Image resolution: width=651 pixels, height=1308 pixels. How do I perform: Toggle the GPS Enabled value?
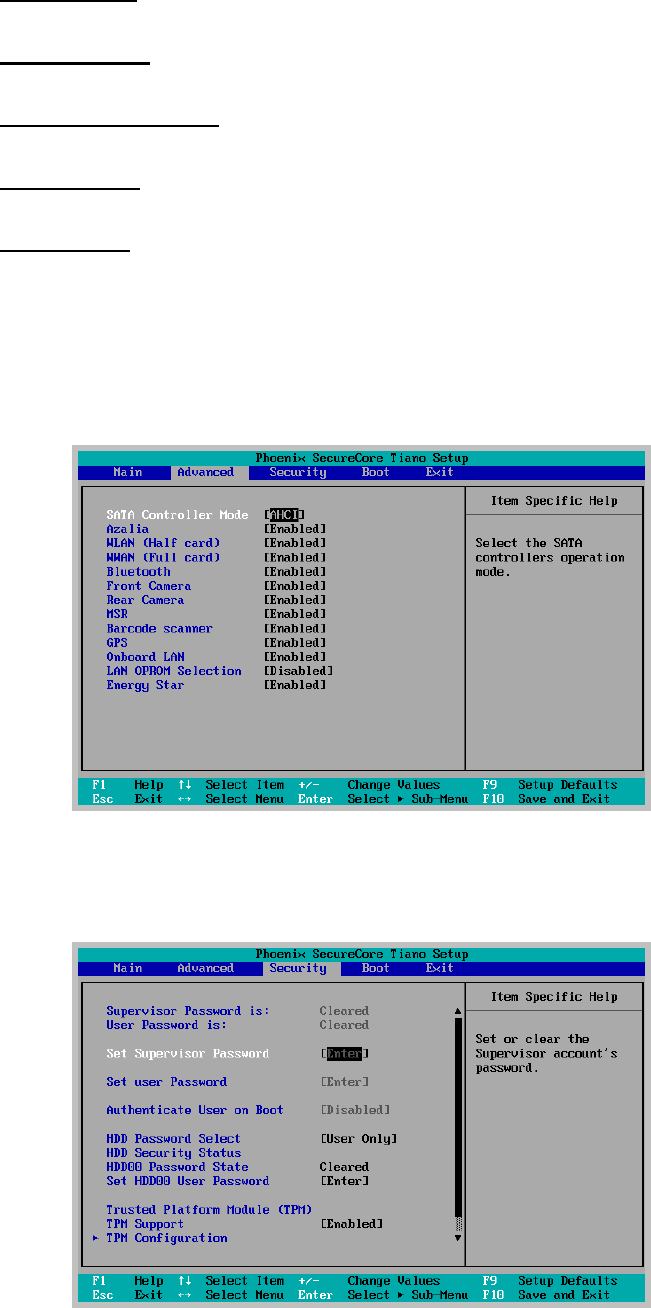295,643
